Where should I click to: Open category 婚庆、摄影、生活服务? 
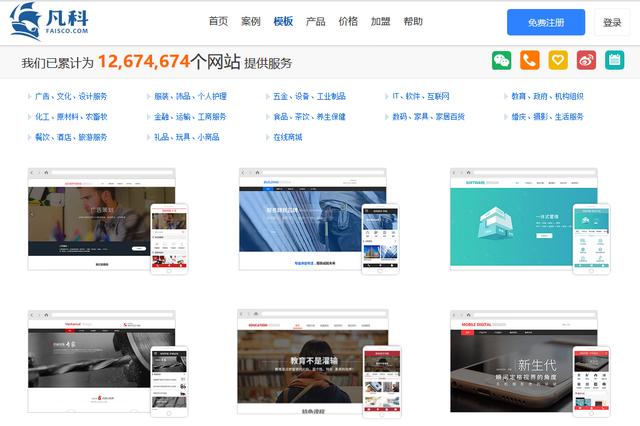[547, 117]
